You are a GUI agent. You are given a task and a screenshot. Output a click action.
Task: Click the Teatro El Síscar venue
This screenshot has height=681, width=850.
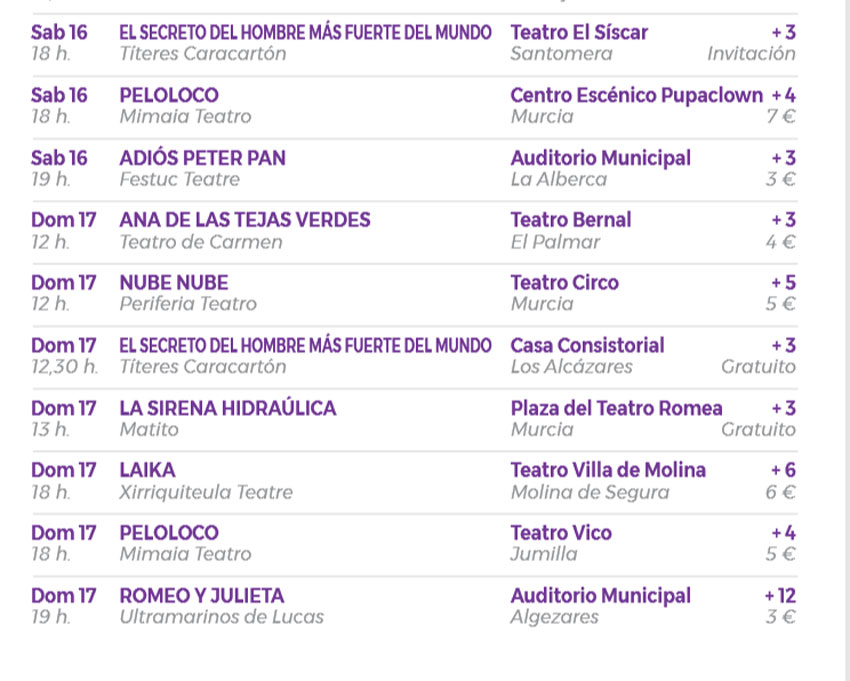pyautogui.click(x=578, y=33)
